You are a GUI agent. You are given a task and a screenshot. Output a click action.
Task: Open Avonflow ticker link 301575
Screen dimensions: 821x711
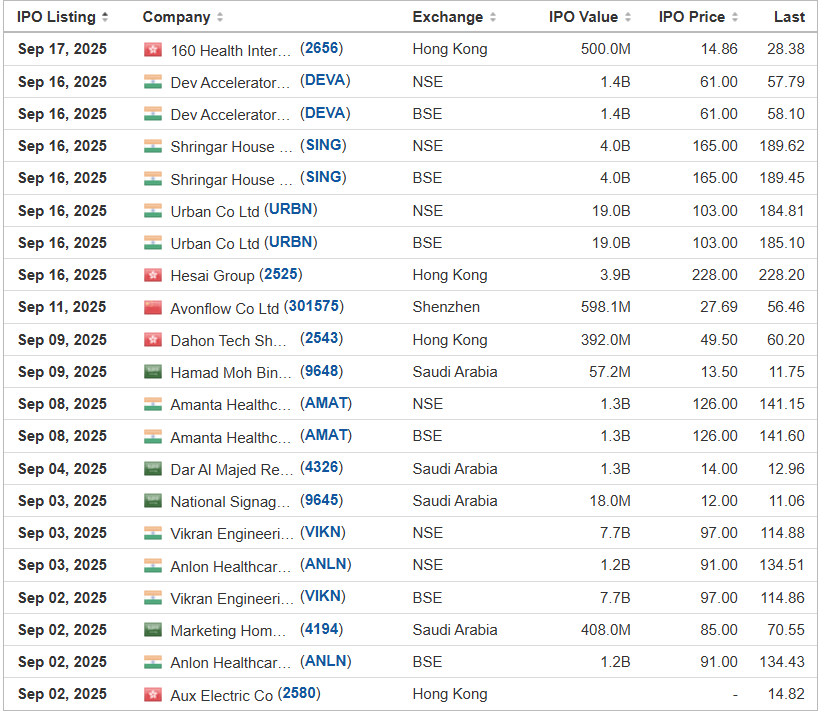(x=314, y=306)
